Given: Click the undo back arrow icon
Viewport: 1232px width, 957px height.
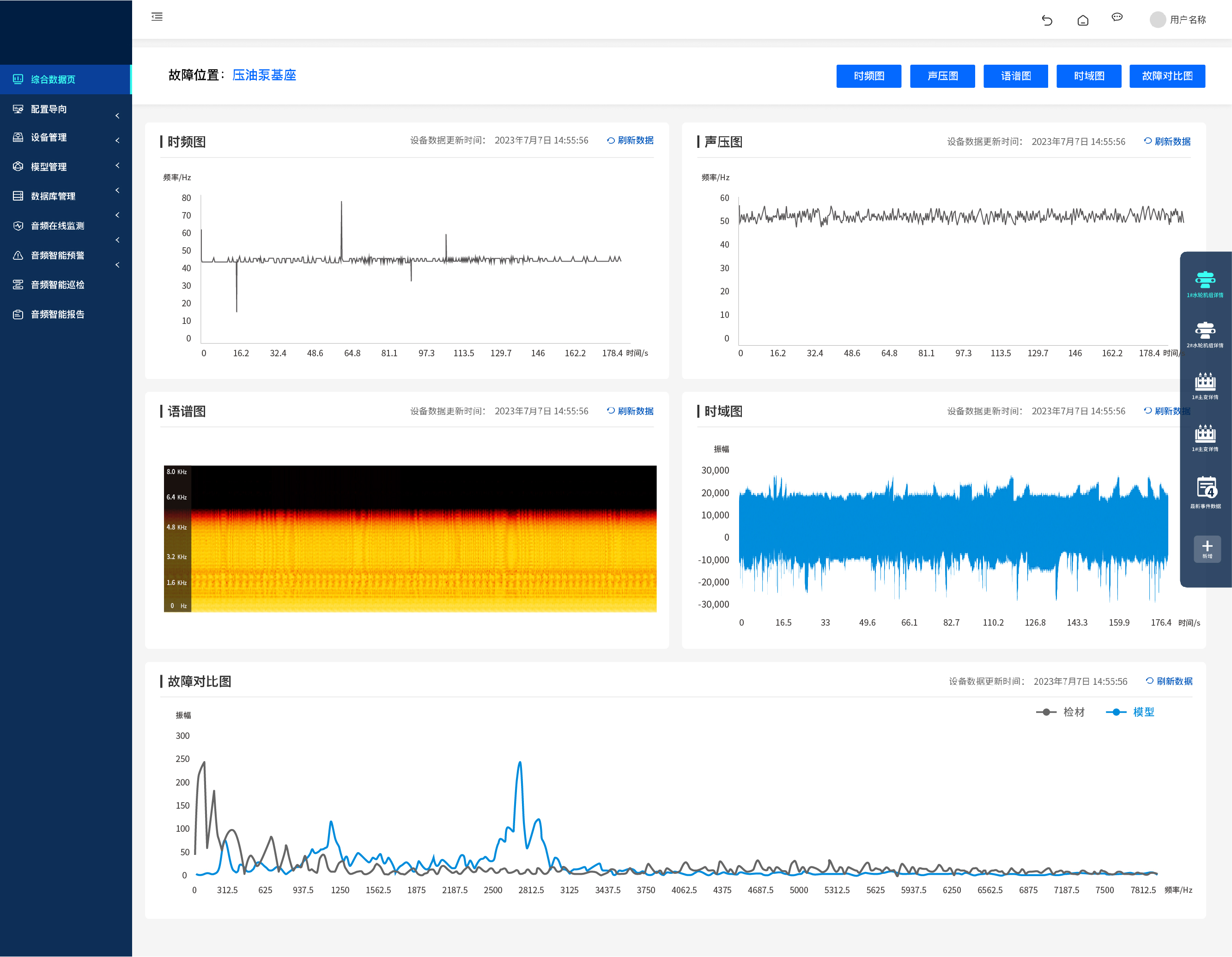Looking at the screenshot, I should click(1047, 20).
